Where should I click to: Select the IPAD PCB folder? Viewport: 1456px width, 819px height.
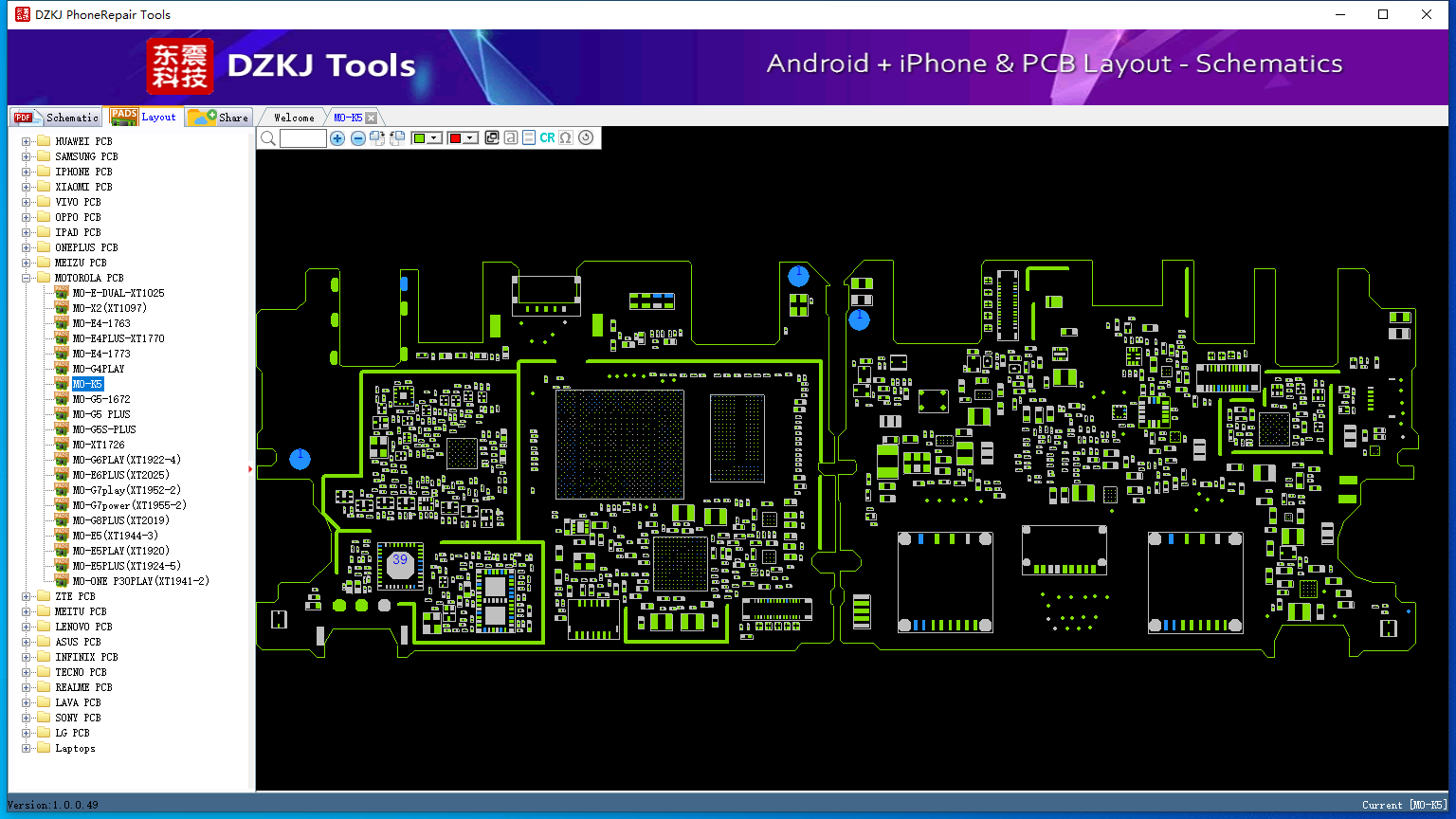coord(78,232)
